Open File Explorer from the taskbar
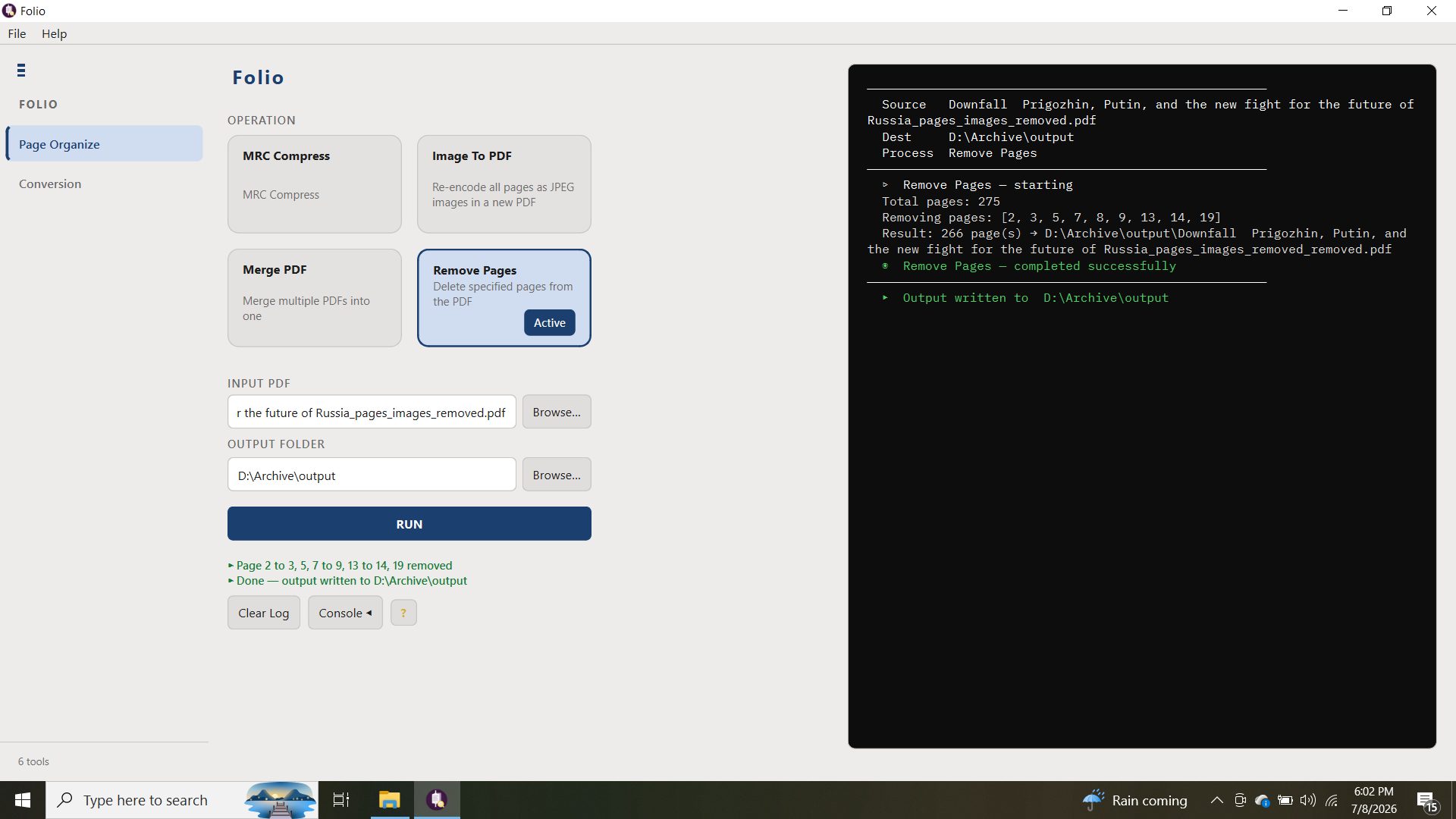 click(390, 800)
